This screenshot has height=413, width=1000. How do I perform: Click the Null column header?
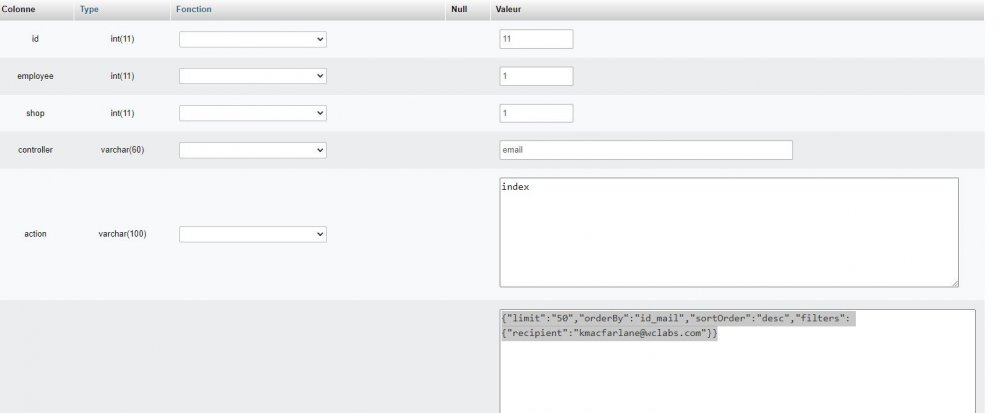[x=459, y=10]
